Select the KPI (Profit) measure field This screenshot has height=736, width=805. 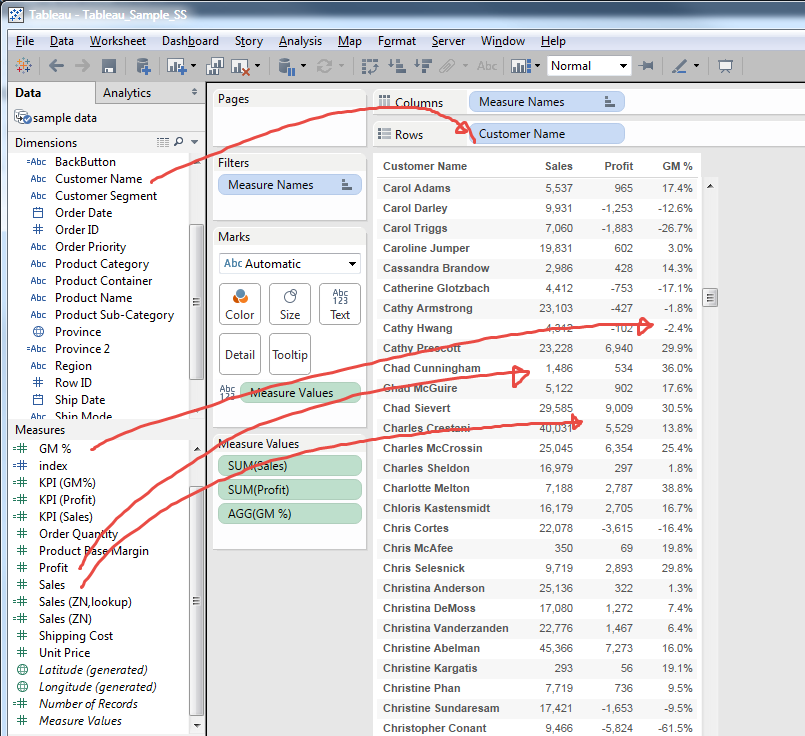click(x=67, y=499)
